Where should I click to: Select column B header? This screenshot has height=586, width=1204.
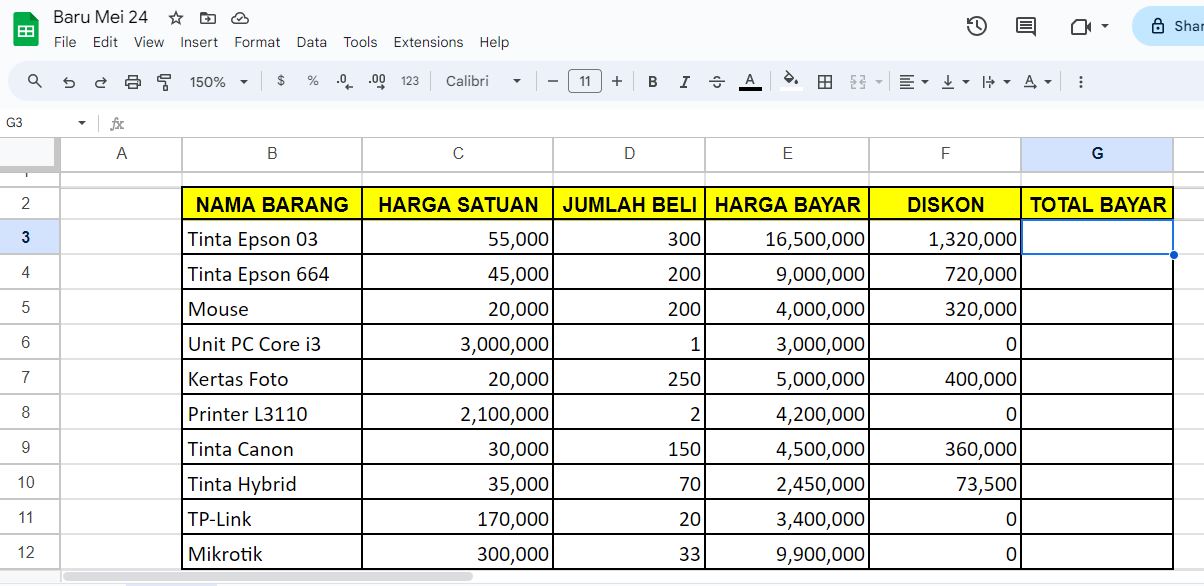point(272,154)
